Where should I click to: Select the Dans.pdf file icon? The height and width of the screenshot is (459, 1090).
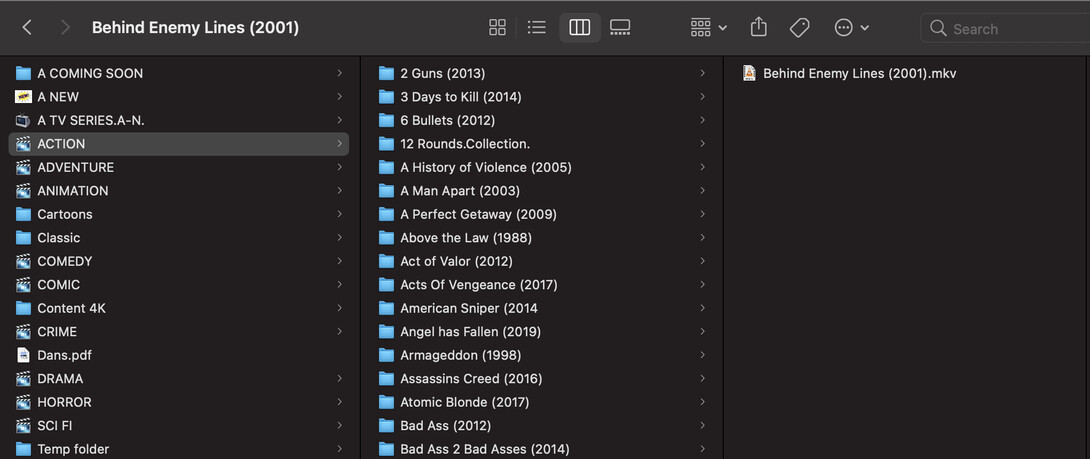click(x=24, y=355)
